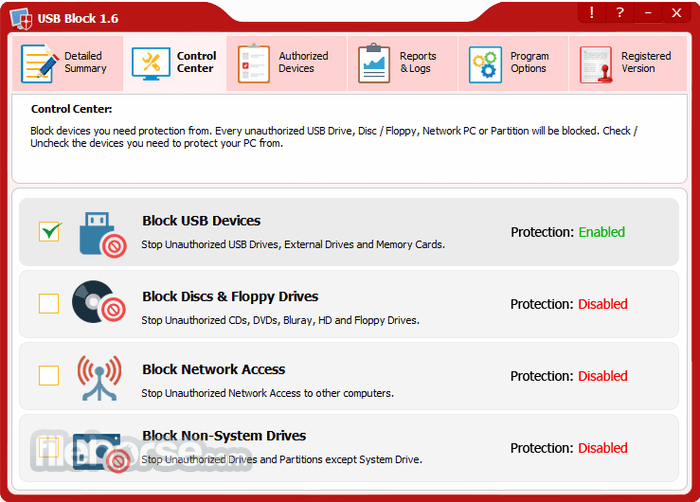Screen dimensions: 700x502
Task: Click the exclamation mark title bar button
Action: pyautogui.click(x=592, y=13)
